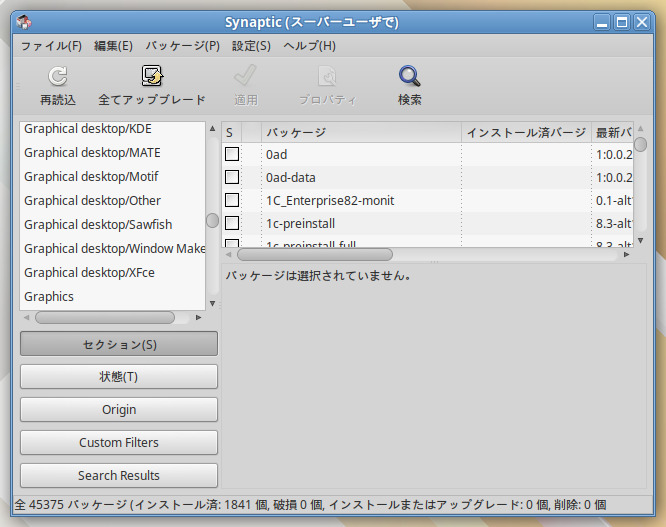This screenshot has height=527, width=666.
Task: Click the Origin button
Action: click(x=119, y=409)
